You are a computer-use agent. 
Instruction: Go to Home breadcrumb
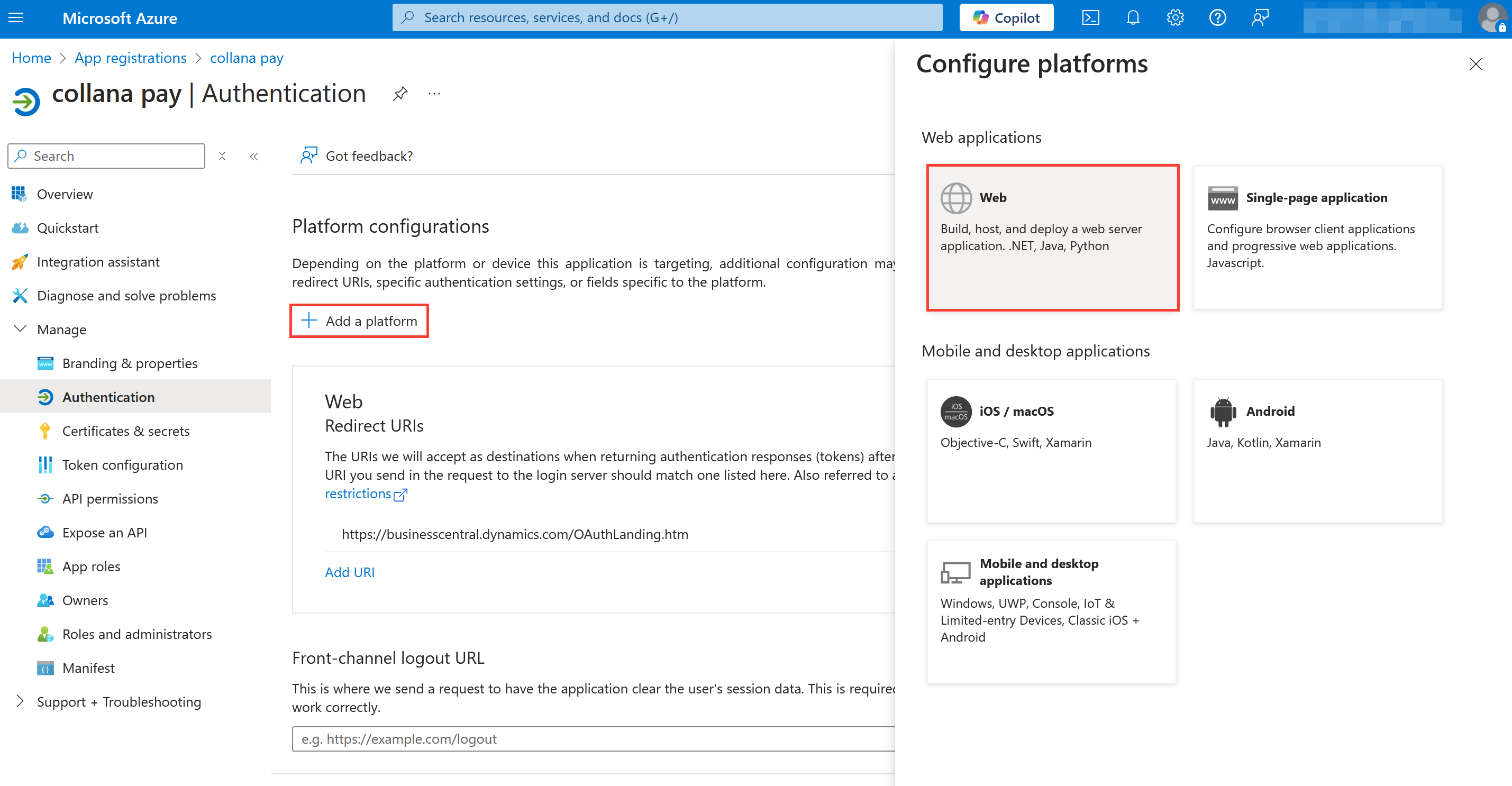31,58
